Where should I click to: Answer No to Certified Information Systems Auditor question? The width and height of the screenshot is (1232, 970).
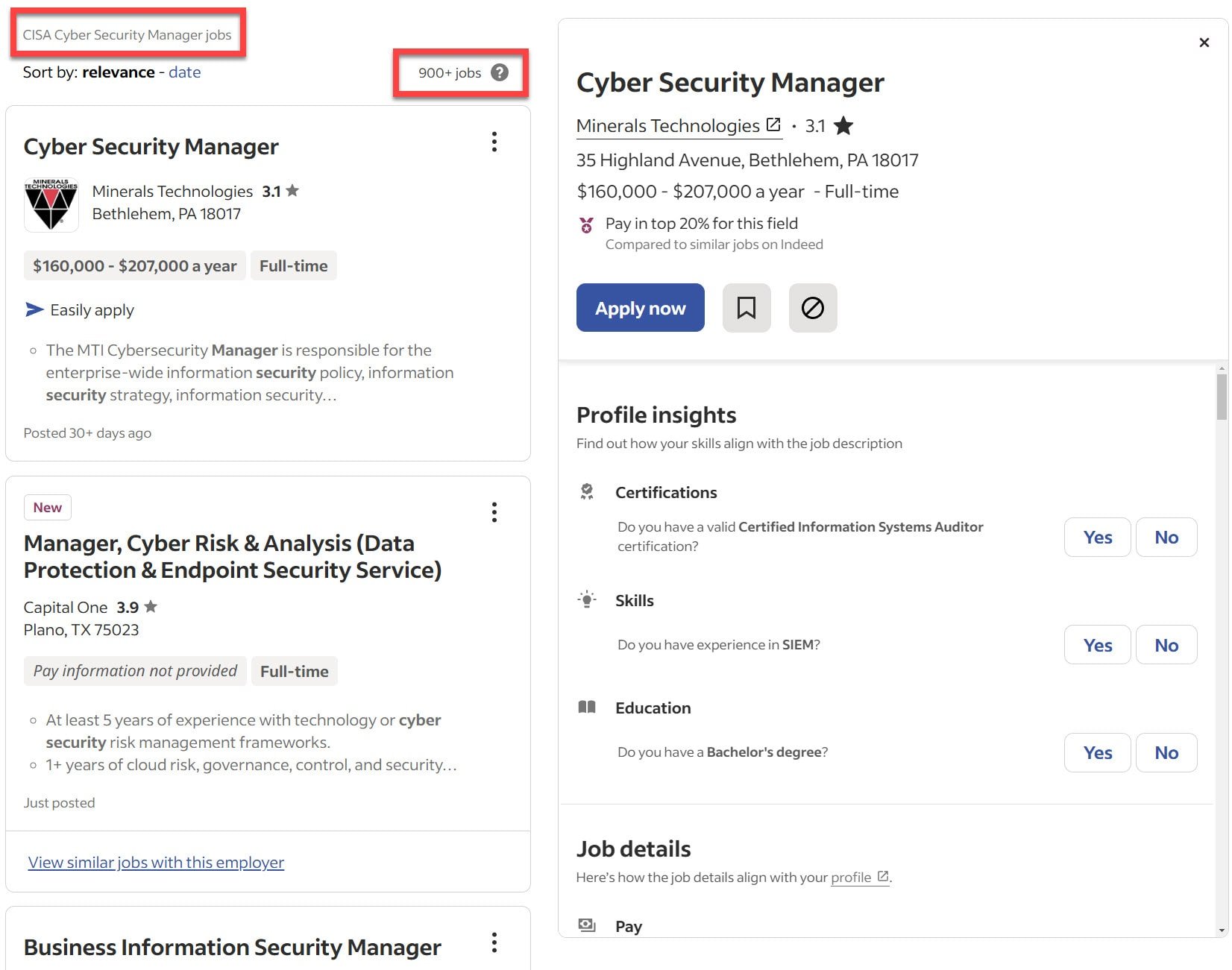pos(1166,537)
